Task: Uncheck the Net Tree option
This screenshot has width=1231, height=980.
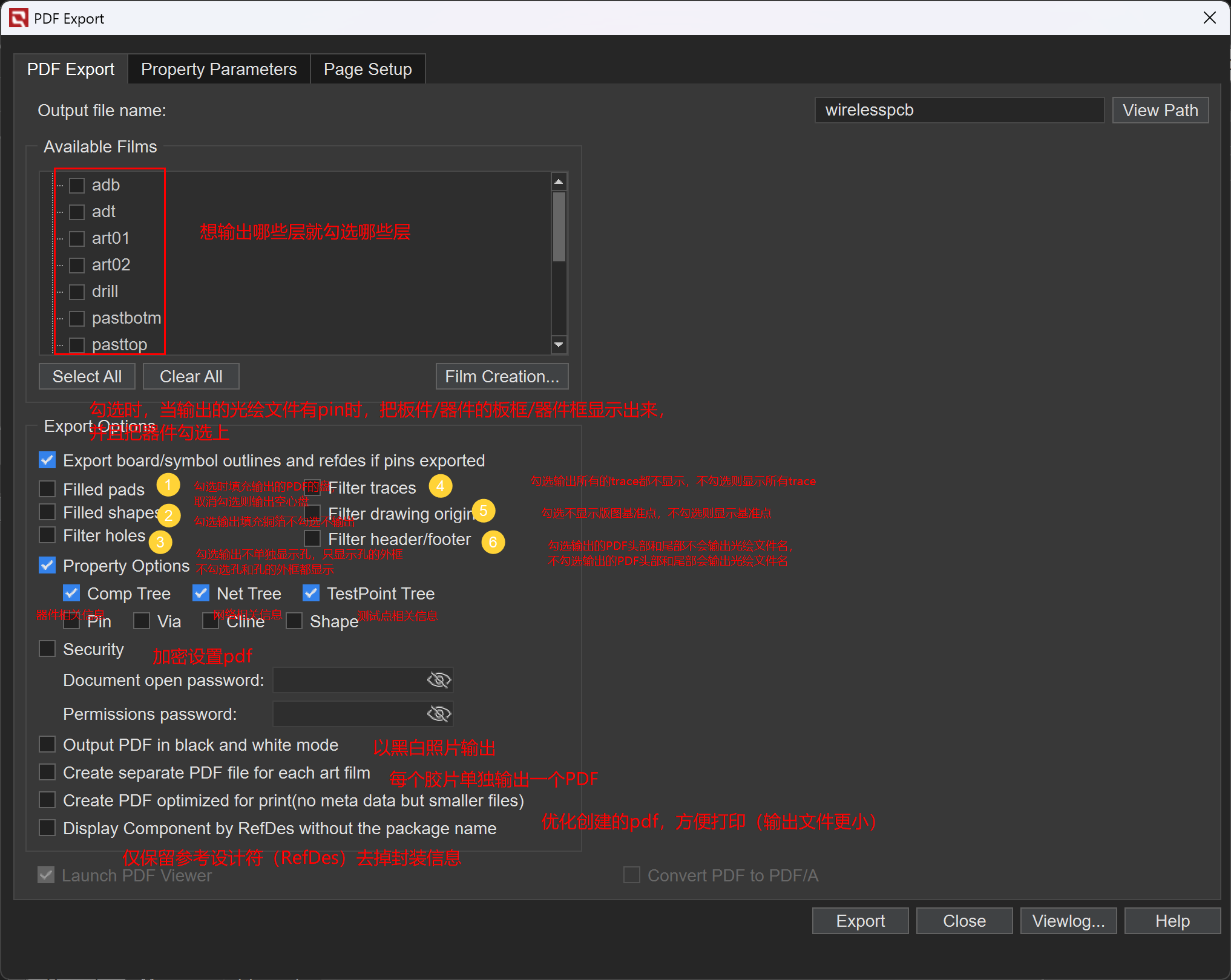Action: coord(201,593)
